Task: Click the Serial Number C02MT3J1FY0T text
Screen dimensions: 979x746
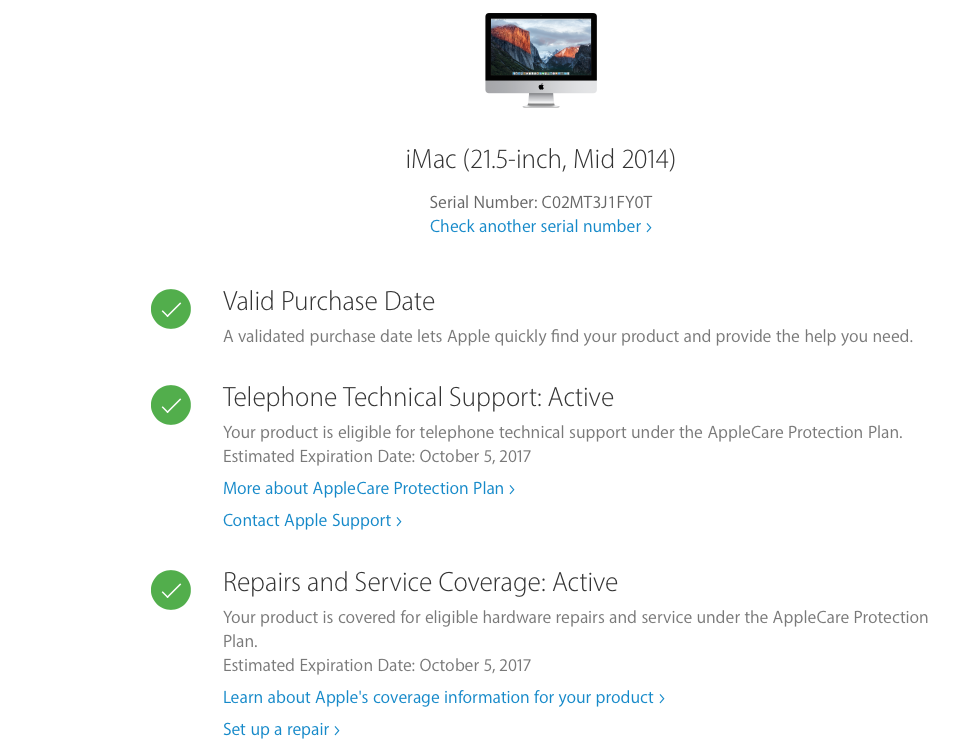Action: pos(541,202)
